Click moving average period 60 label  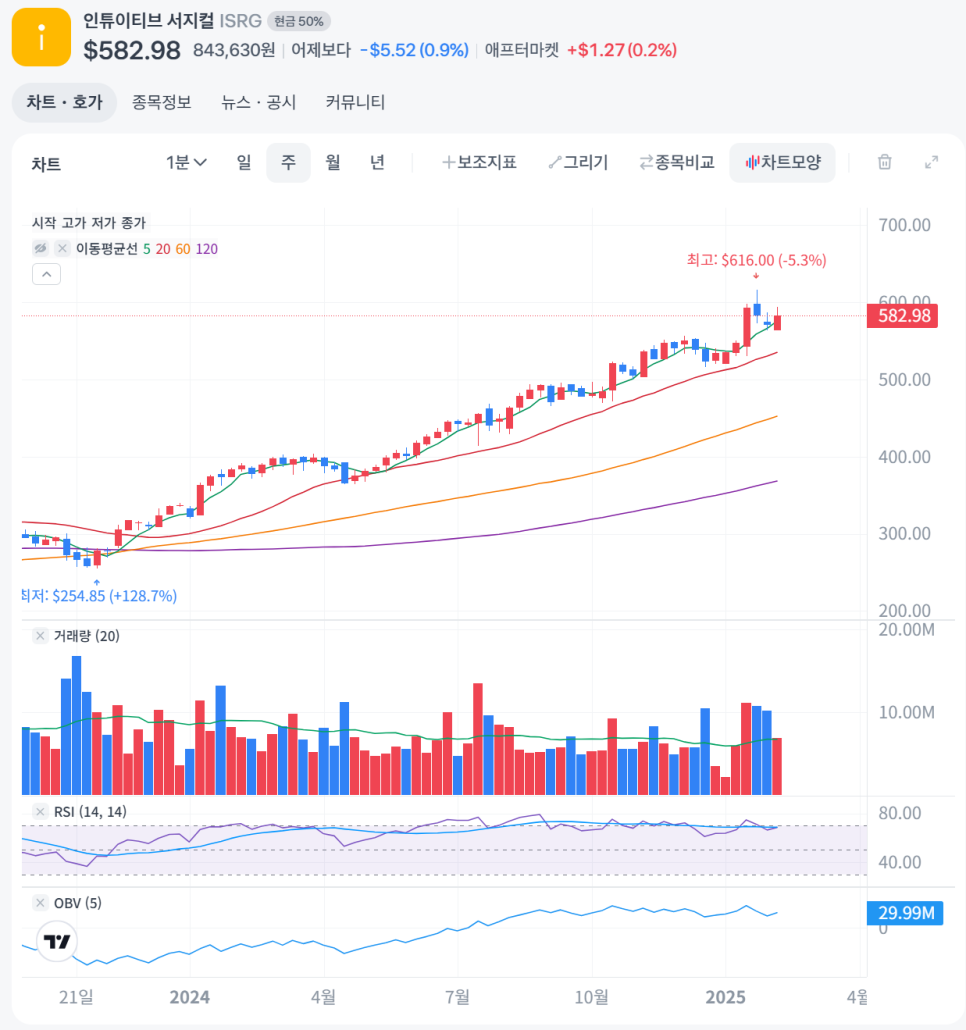183,249
